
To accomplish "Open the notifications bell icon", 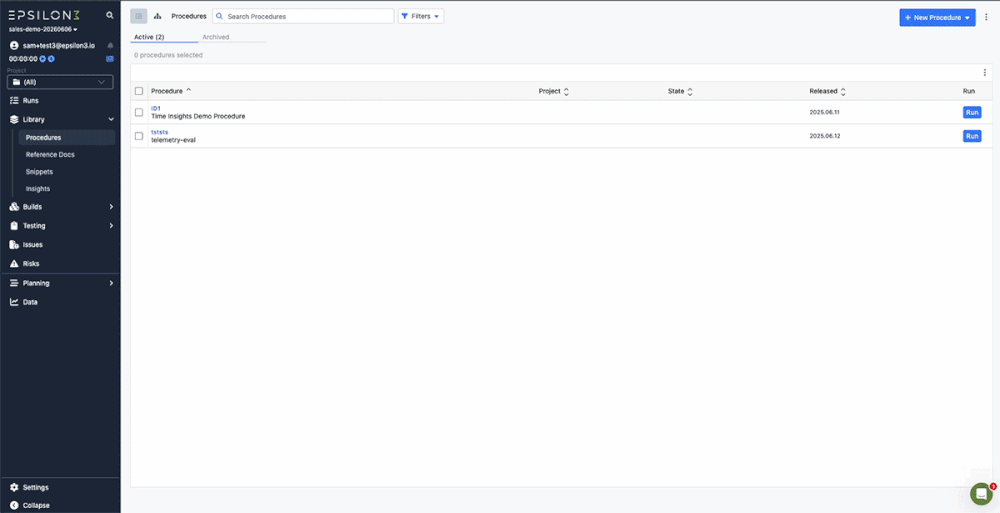I will pyautogui.click(x=110, y=45).
